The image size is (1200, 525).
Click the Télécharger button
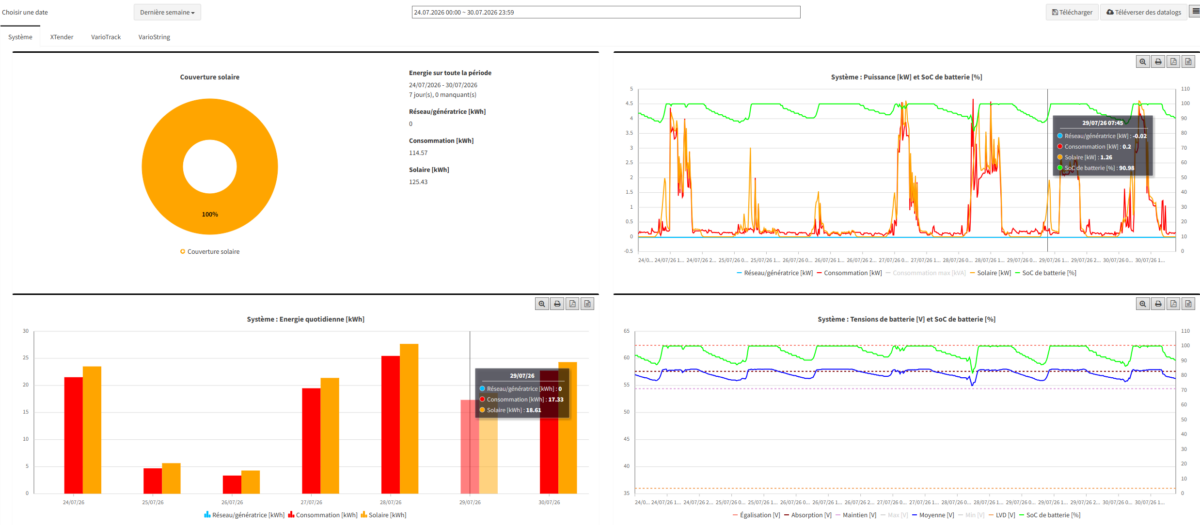1072,12
